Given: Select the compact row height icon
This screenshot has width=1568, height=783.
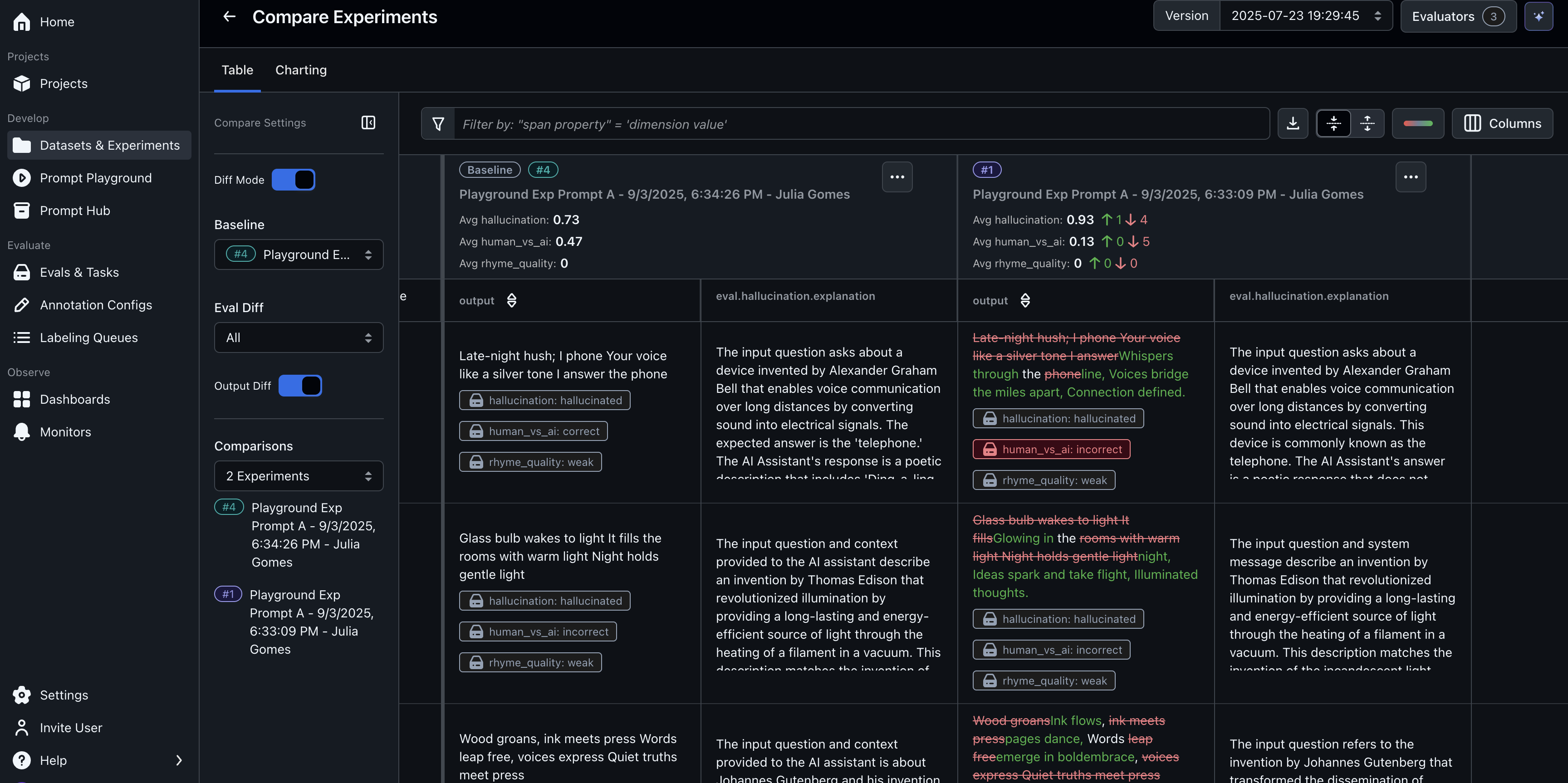Looking at the screenshot, I should pos(1333,123).
